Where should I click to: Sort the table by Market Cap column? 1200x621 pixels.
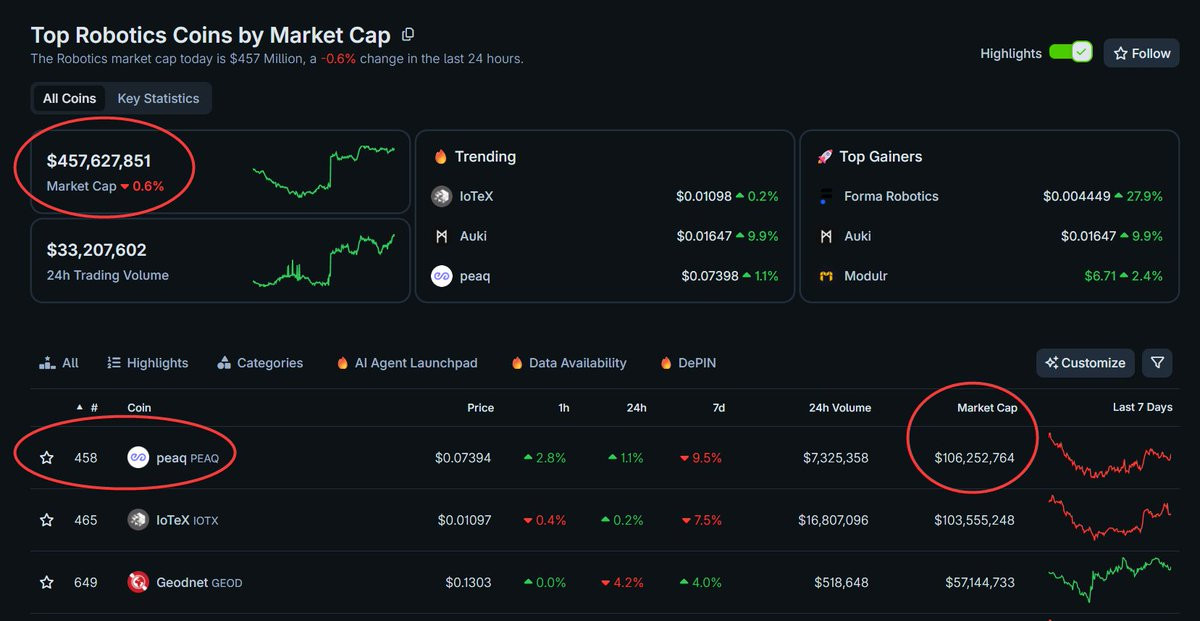pyautogui.click(x=986, y=408)
